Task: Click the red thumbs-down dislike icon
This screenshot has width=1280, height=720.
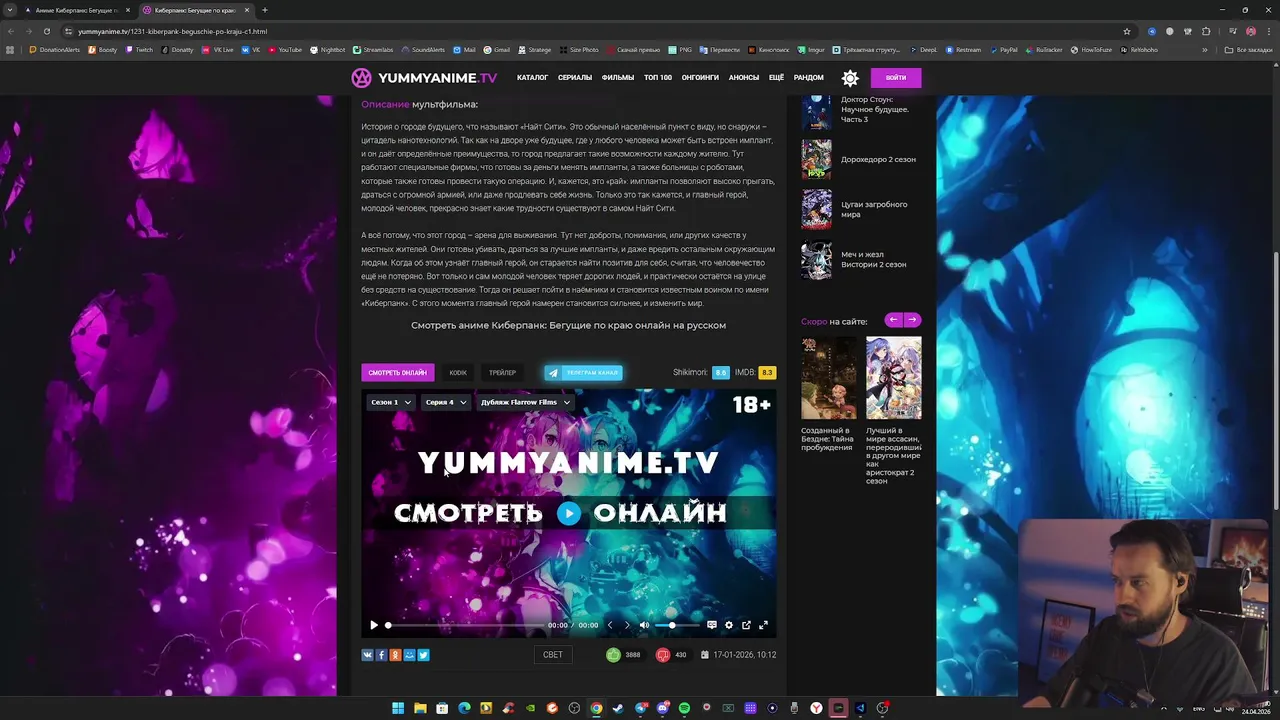Action: pyautogui.click(x=663, y=655)
